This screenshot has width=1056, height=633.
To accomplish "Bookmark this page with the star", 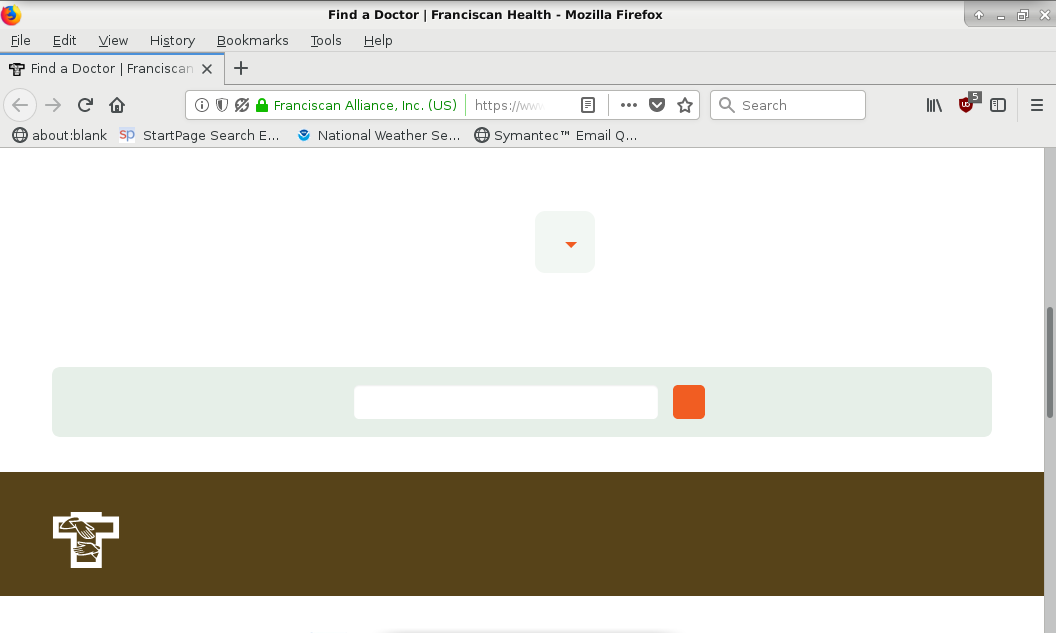I will click(x=685, y=105).
